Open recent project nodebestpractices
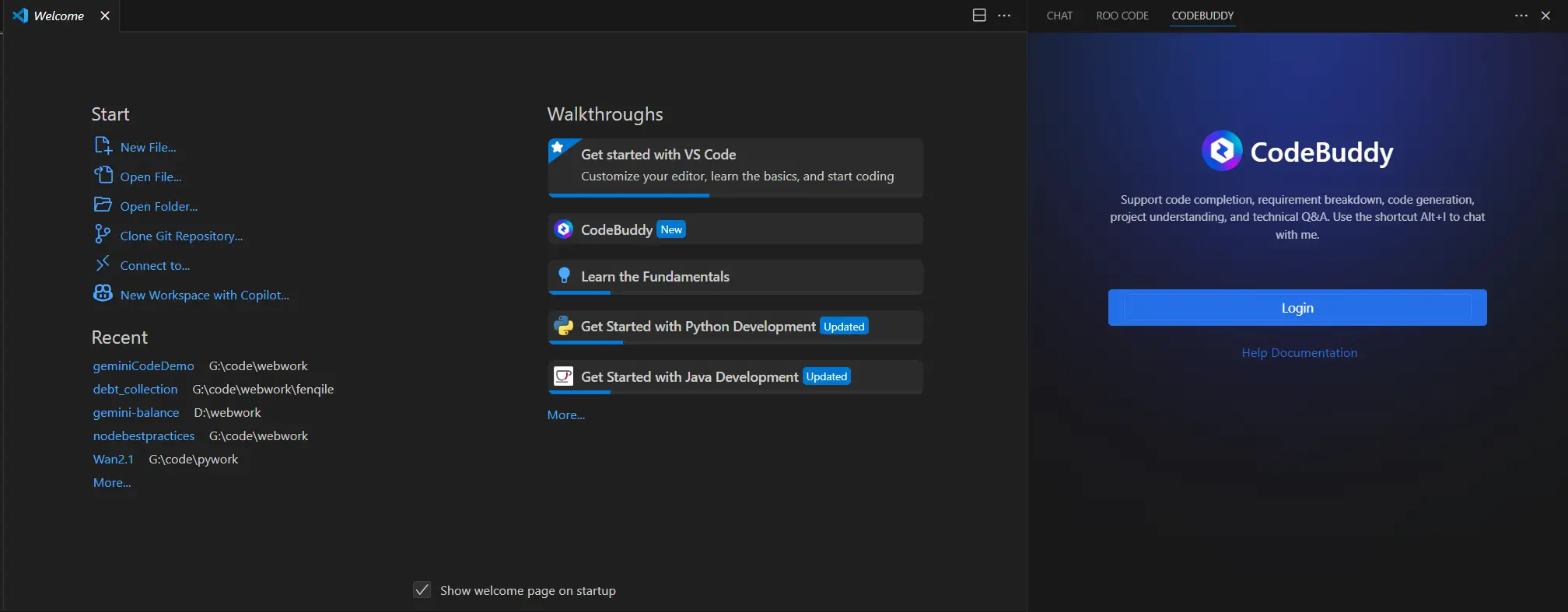 click(144, 435)
